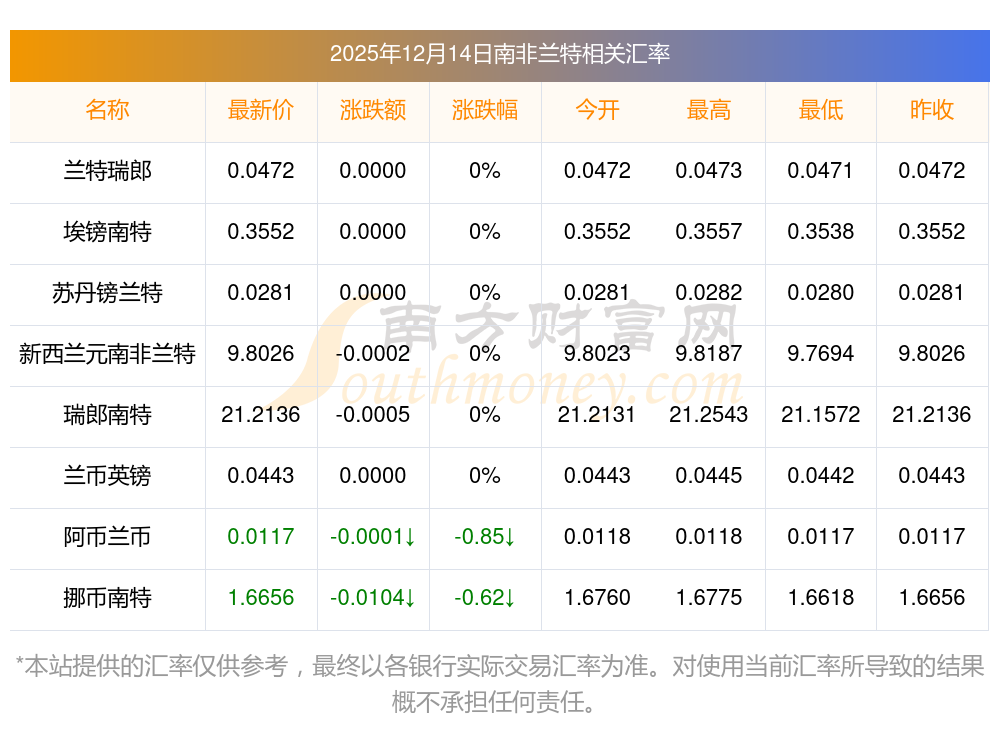Click the 今开 column header
The image size is (1000, 733).
point(597,110)
